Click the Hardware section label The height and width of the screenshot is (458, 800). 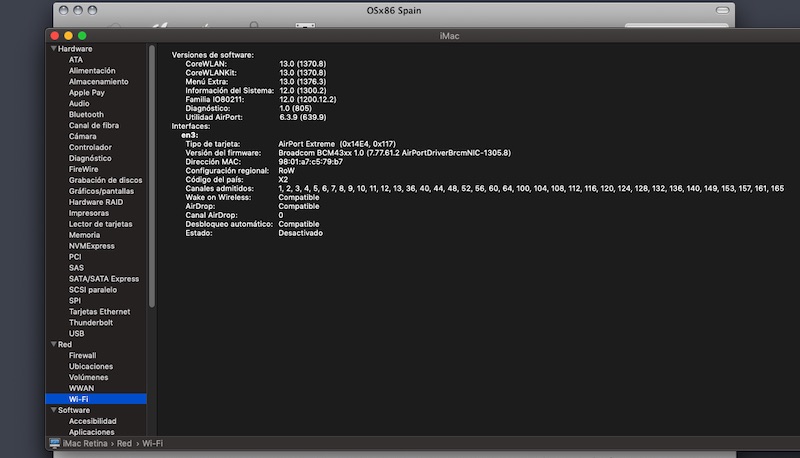click(75, 49)
